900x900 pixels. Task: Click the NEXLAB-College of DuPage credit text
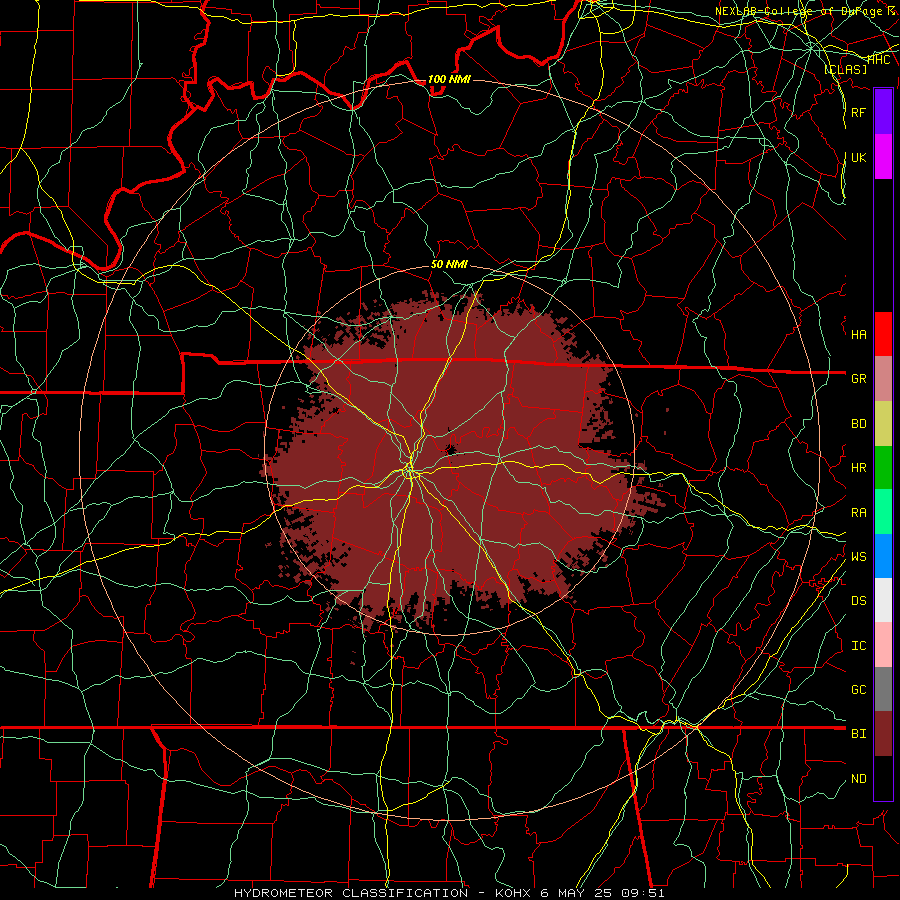[805, 11]
